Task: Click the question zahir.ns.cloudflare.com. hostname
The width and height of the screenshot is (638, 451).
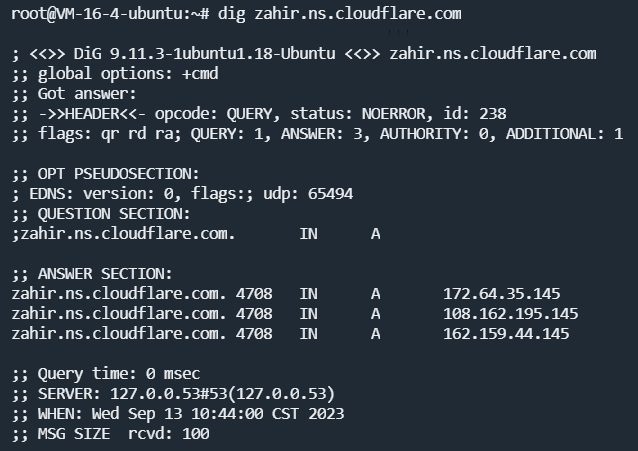Action: tap(128, 234)
